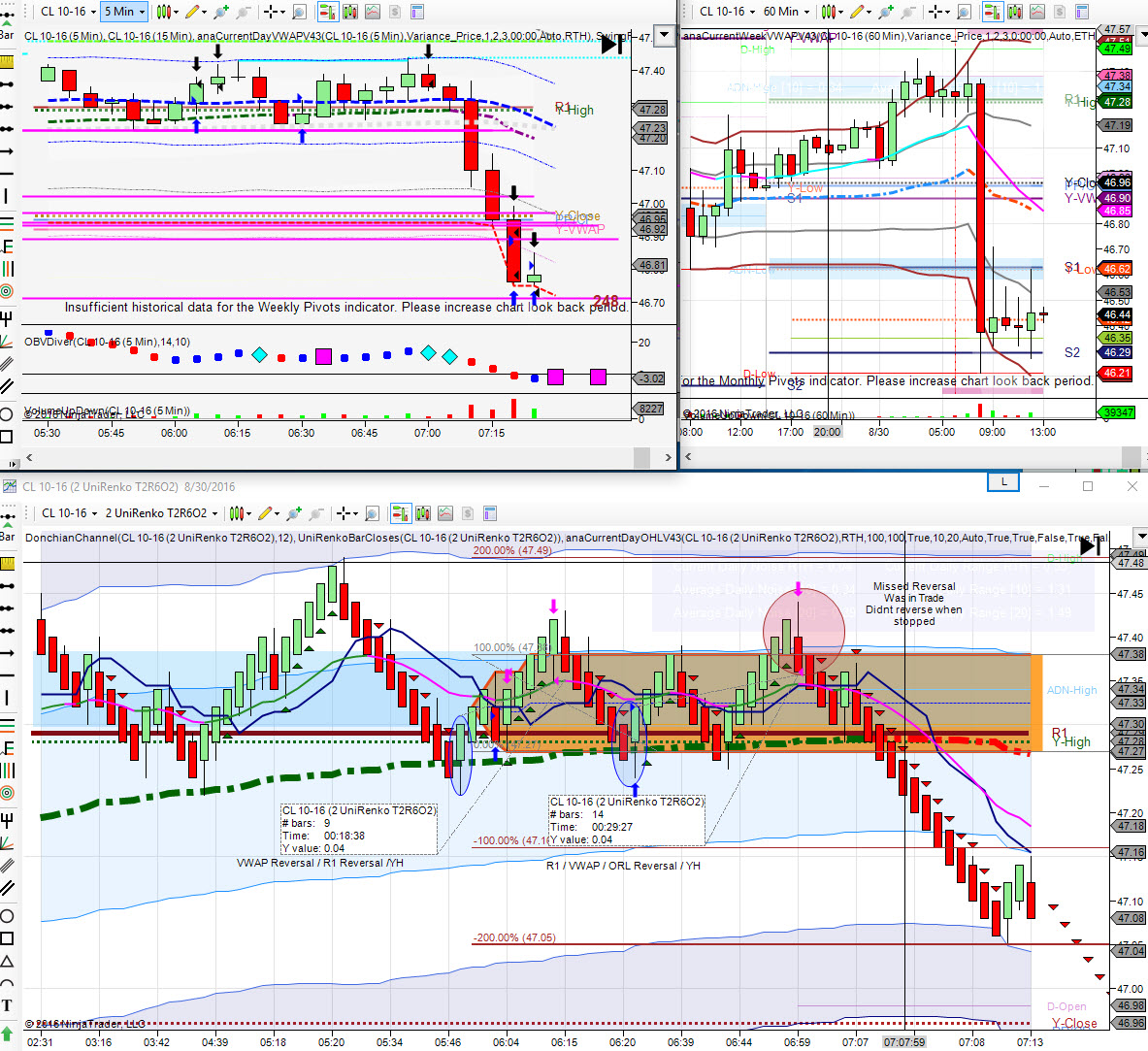This screenshot has height=1051, width=1148.
Task: Open Strategies dollar icon in 5 Min chart
Action: coord(395,12)
